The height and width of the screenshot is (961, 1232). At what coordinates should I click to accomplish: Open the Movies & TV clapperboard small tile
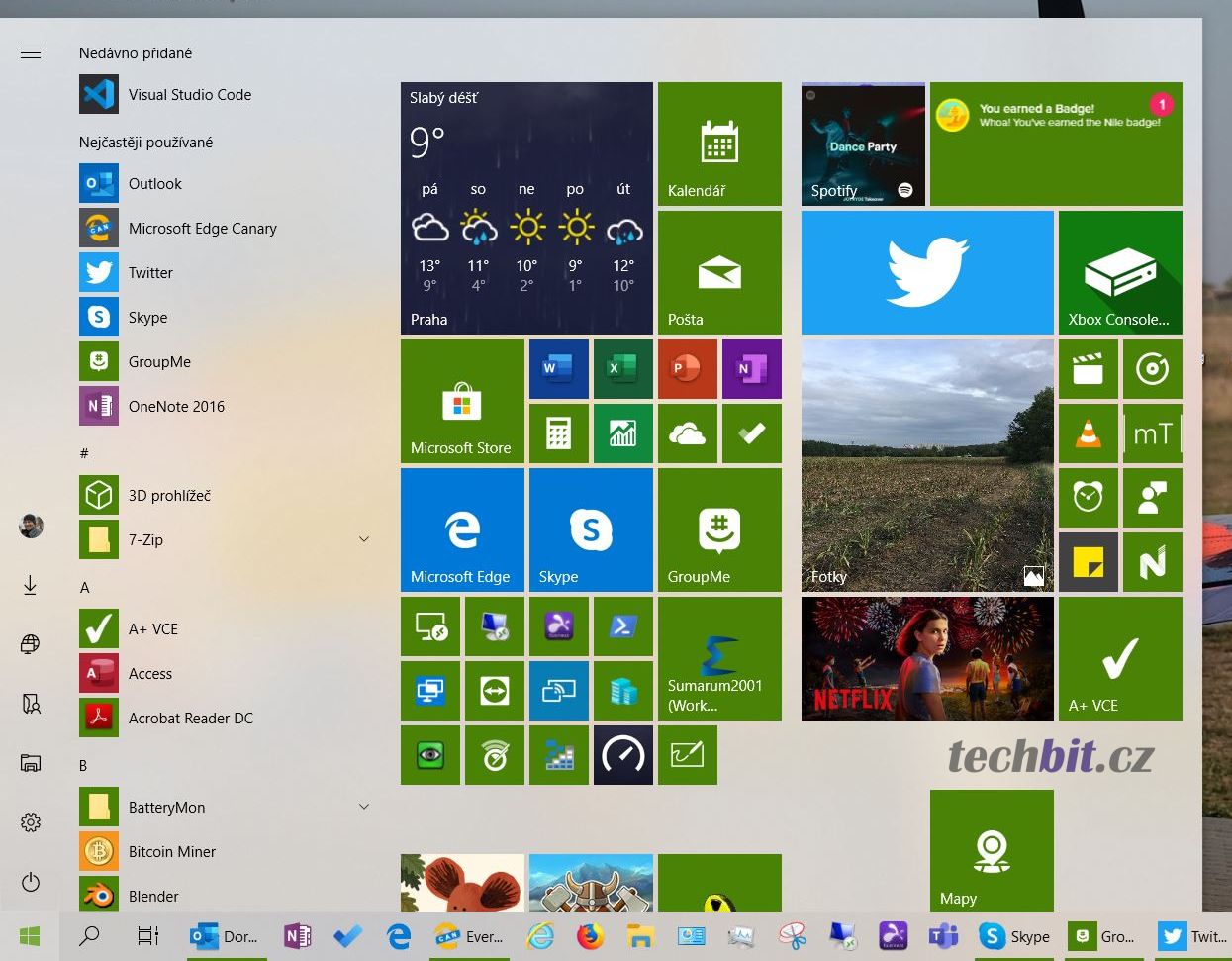coord(1089,369)
